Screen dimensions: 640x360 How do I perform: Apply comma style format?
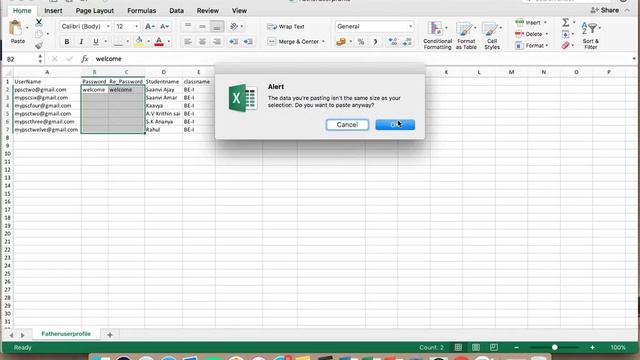coord(376,42)
